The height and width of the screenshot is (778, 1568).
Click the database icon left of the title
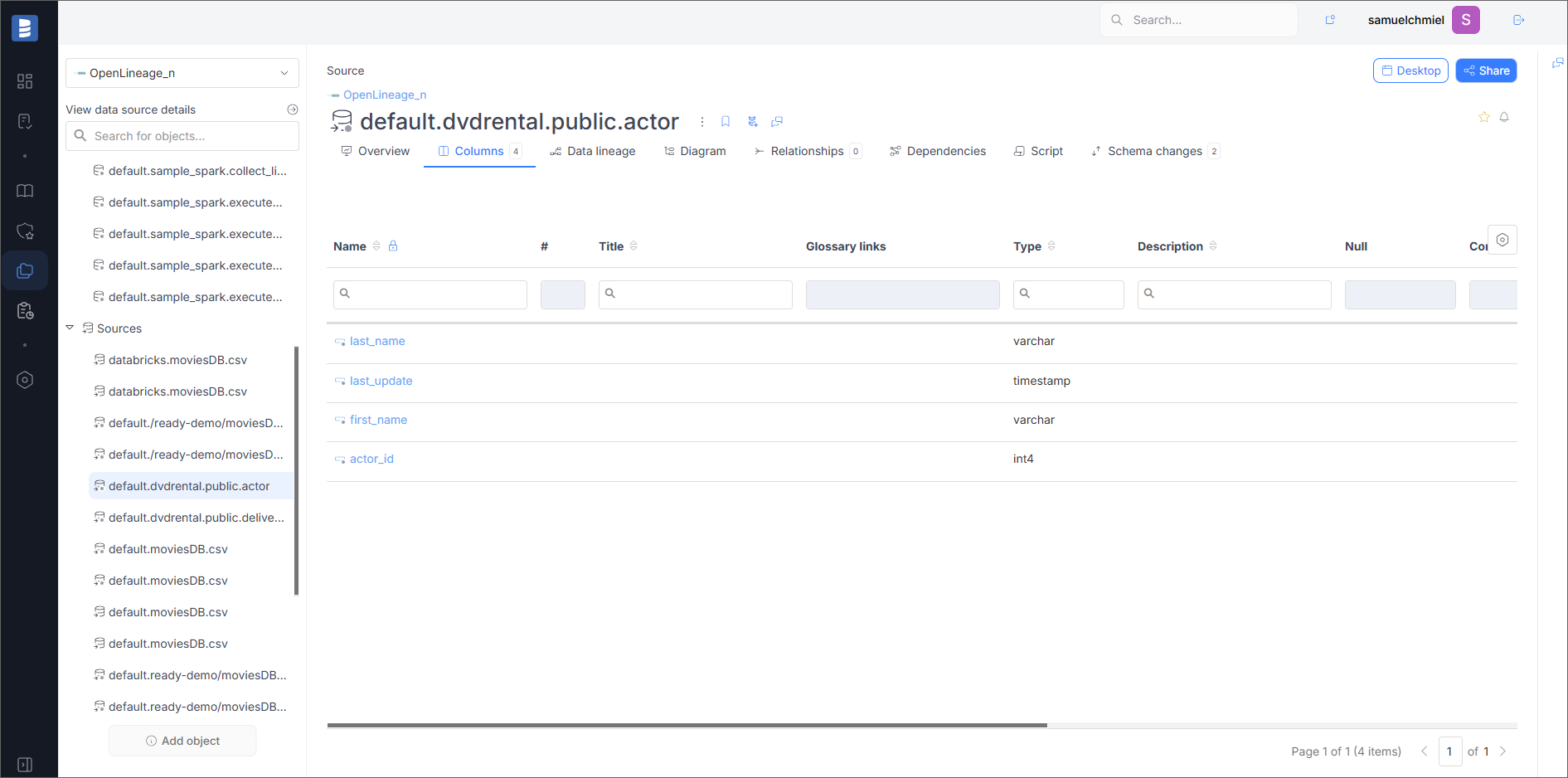click(x=342, y=121)
